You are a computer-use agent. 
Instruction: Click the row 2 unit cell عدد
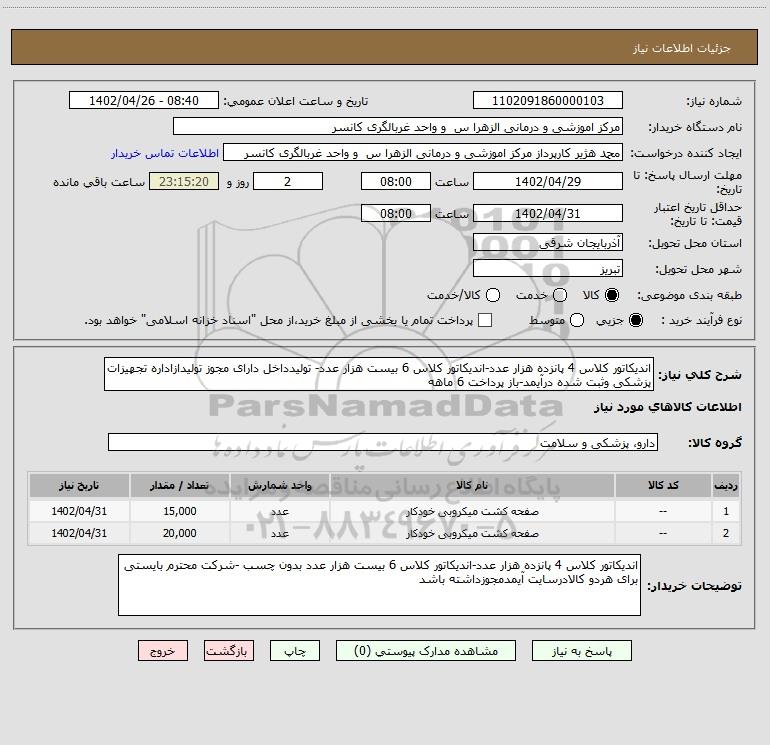pos(280,533)
